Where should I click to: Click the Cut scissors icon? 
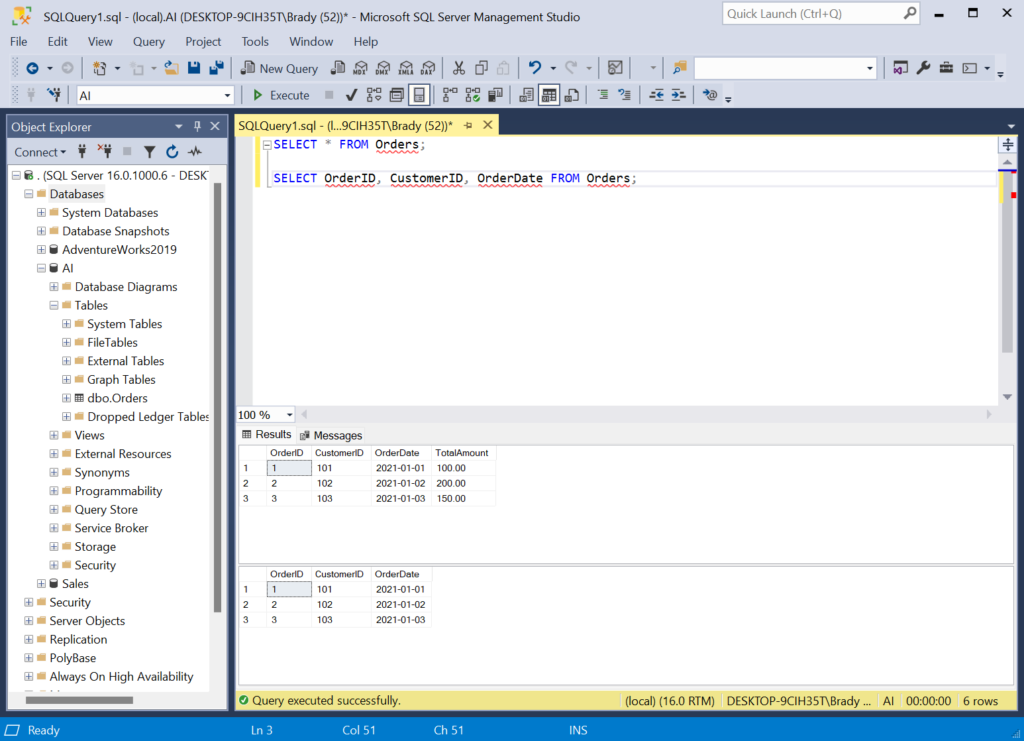(x=458, y=68)
